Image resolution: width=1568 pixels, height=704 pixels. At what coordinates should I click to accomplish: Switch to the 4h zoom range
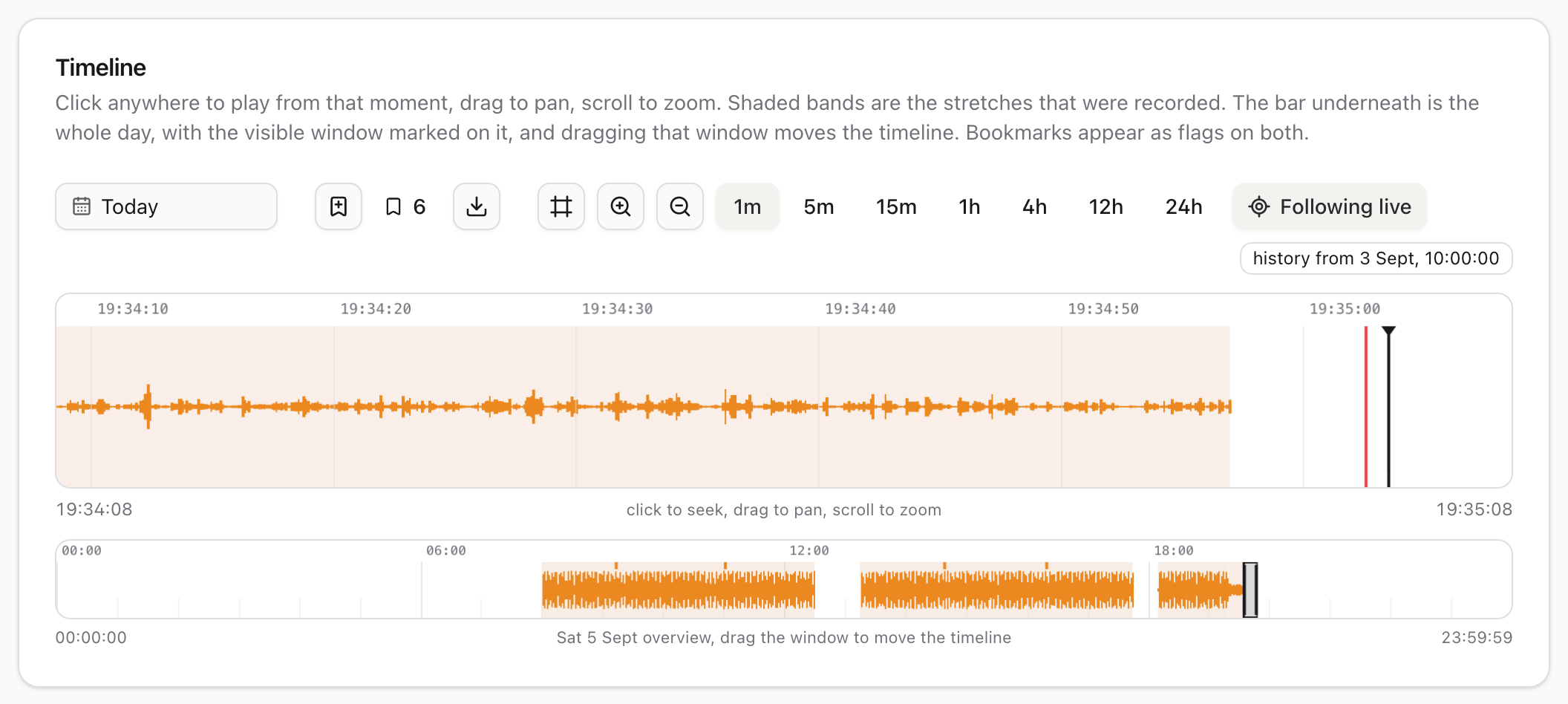[x=1034, y=206]
